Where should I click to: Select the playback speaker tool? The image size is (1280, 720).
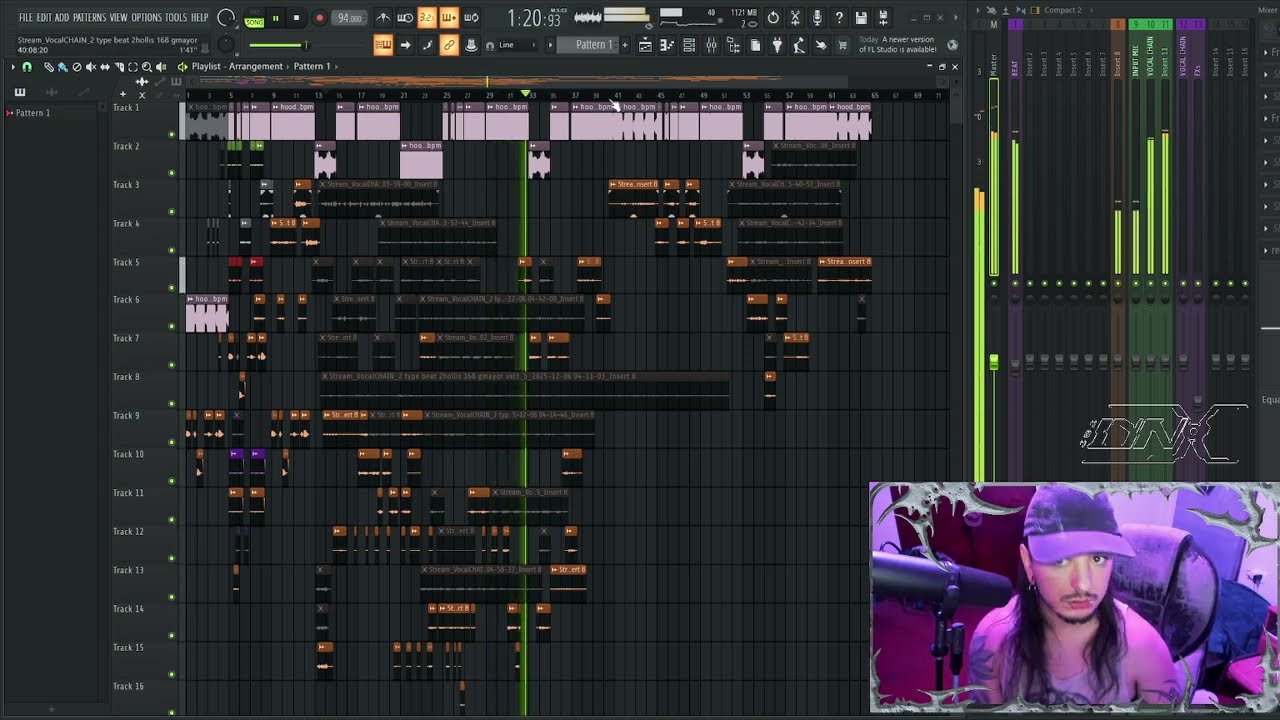[161, 67]
